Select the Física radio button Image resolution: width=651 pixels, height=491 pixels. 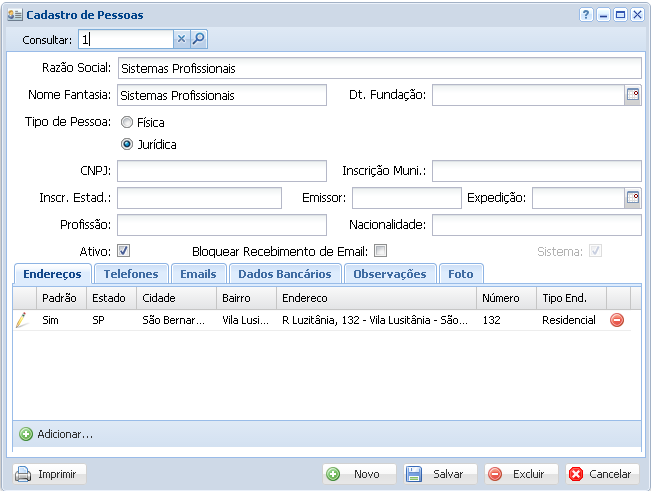(x=127, y=122)
